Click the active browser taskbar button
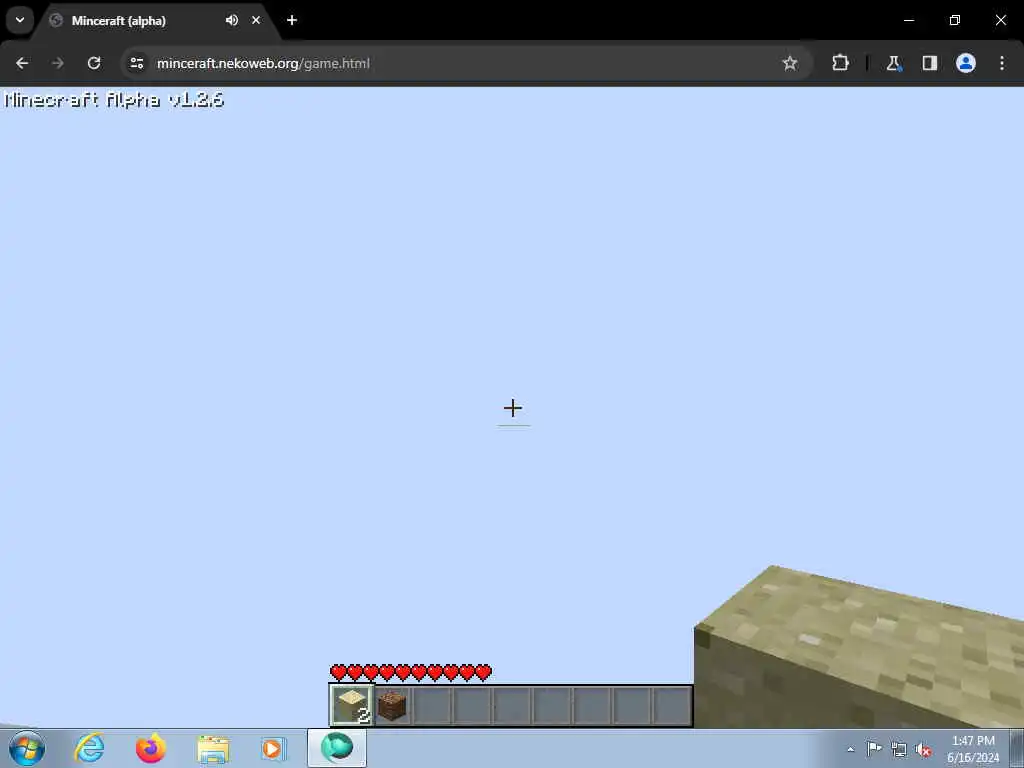 337,748
